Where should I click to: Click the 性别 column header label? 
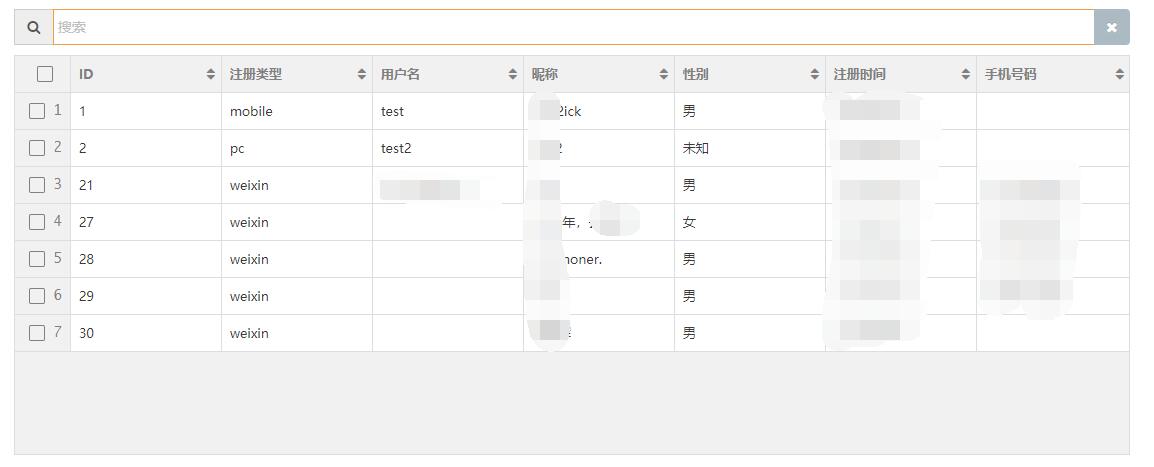pos(695,74)
